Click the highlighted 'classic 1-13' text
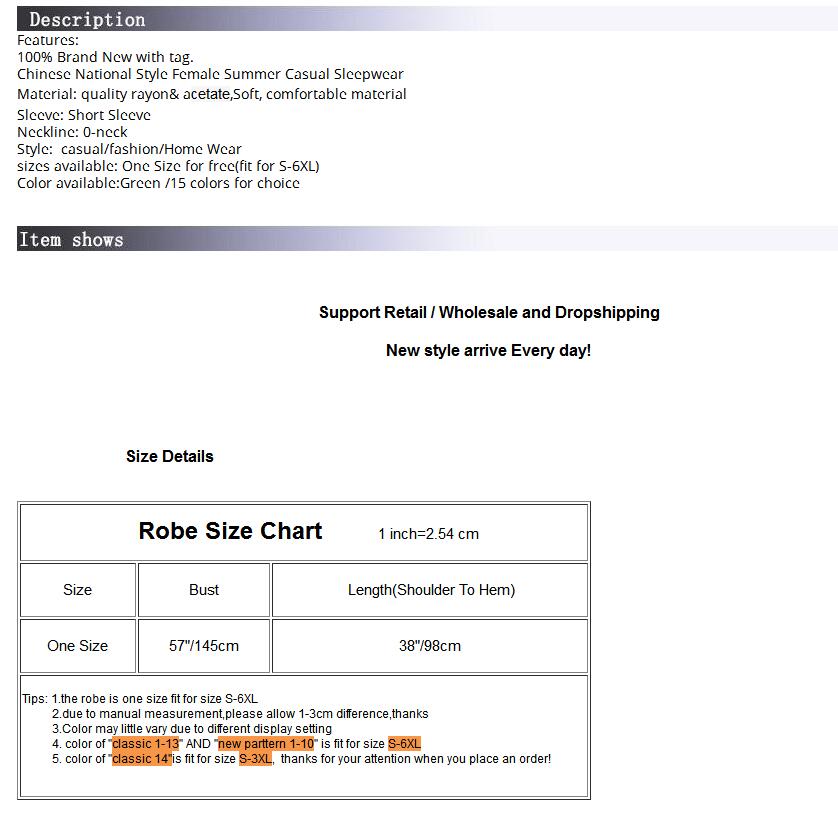This screenshot has height=813, width=838. coord(146,744)
